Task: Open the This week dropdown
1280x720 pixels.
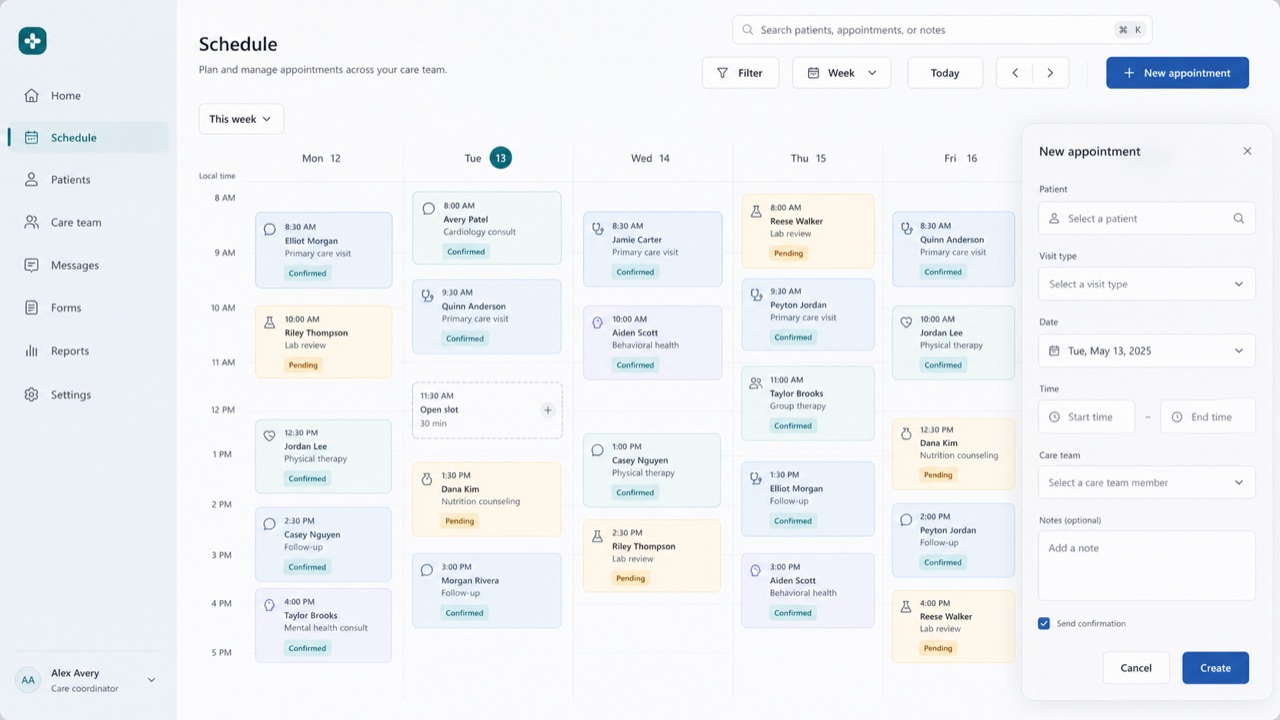Action: [241, 119]
